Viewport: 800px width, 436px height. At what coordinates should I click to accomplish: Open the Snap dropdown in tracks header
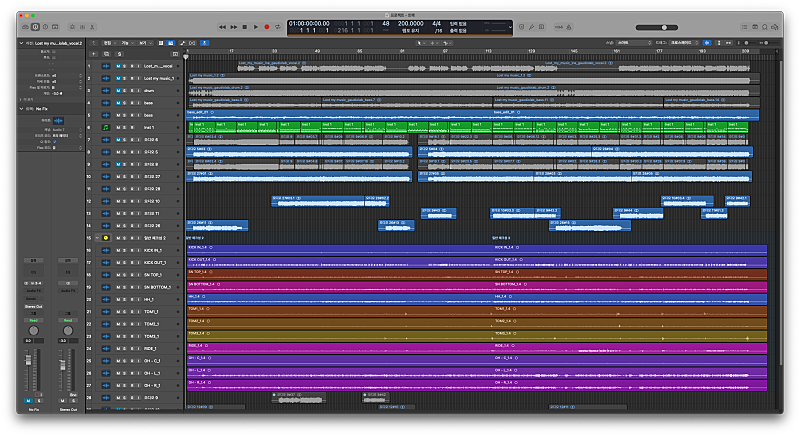coord(635,44)
